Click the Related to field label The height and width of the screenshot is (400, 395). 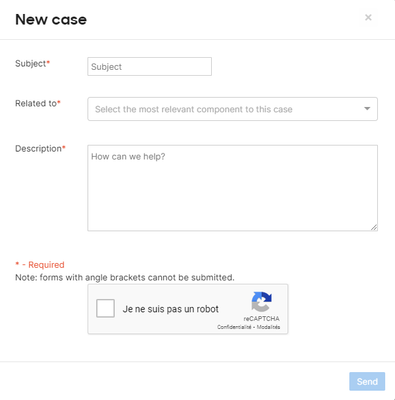click(x=36, y=103)
